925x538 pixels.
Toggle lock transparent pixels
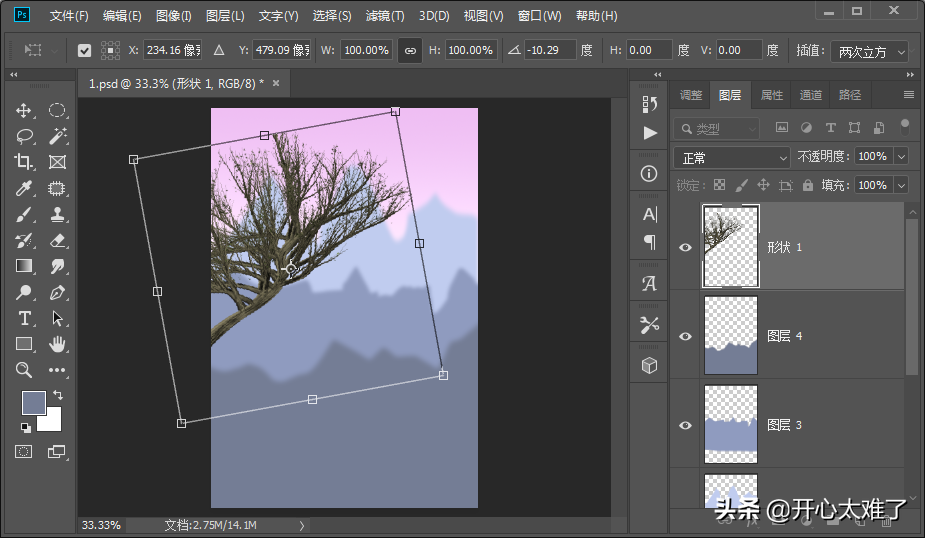click(x=719, y=185)
